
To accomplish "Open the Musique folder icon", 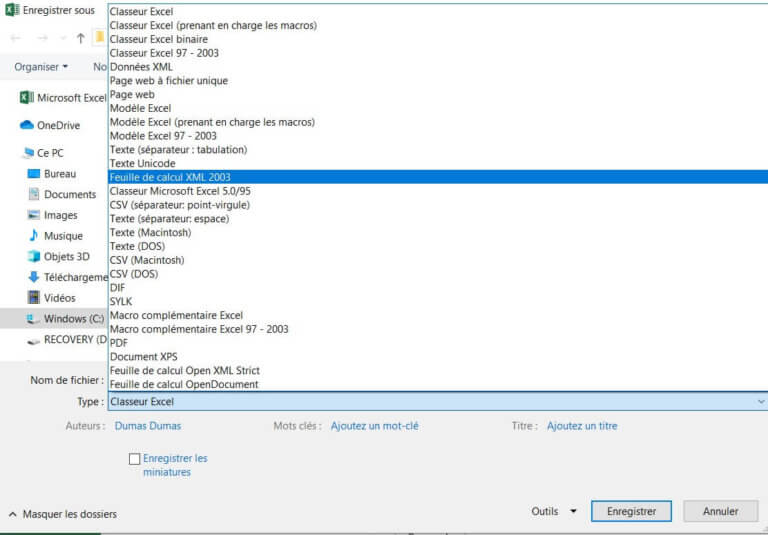I will point(34,236).
